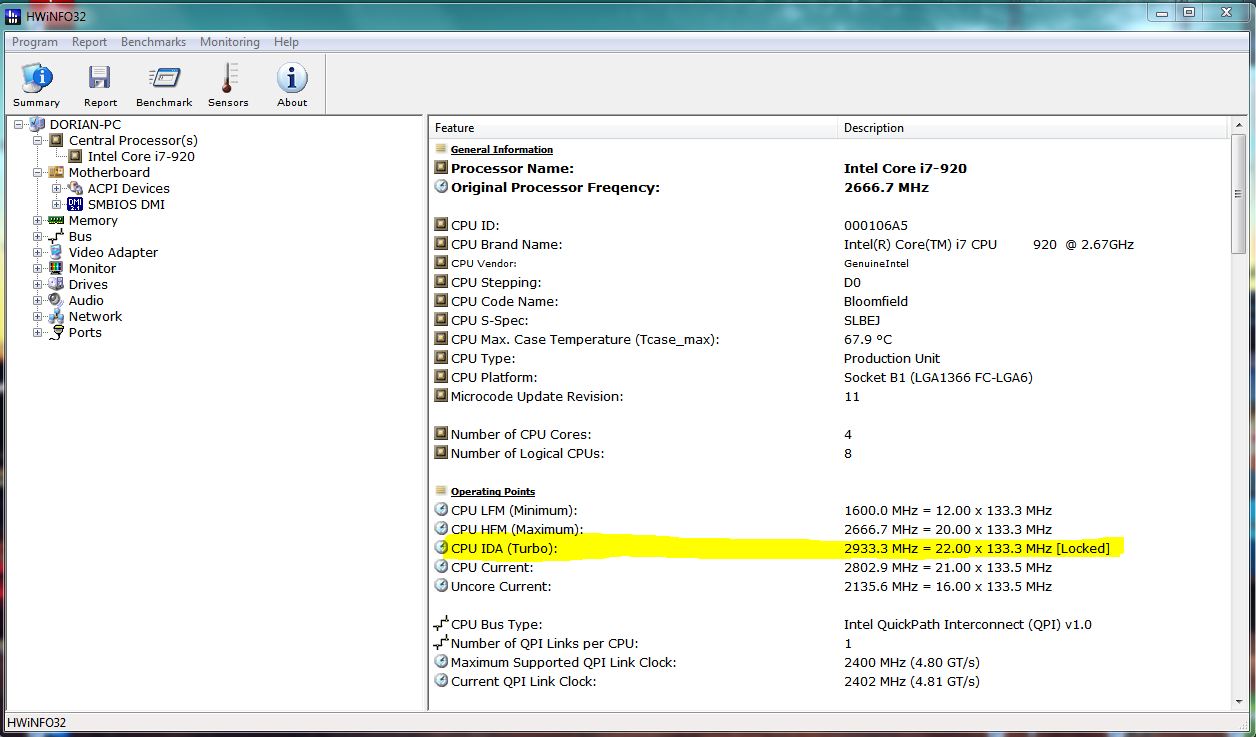The image size is (1256, 737).
Task: Click the Current QPI Link Clock row label
Action: (x=523, y=681)
